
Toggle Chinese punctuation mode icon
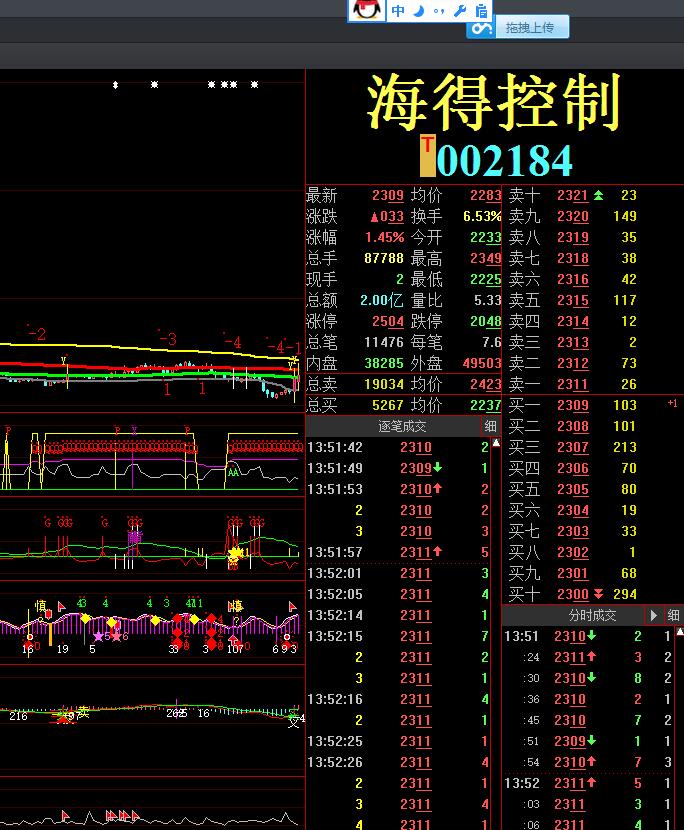pyautogui.click(x=439, y=11)
